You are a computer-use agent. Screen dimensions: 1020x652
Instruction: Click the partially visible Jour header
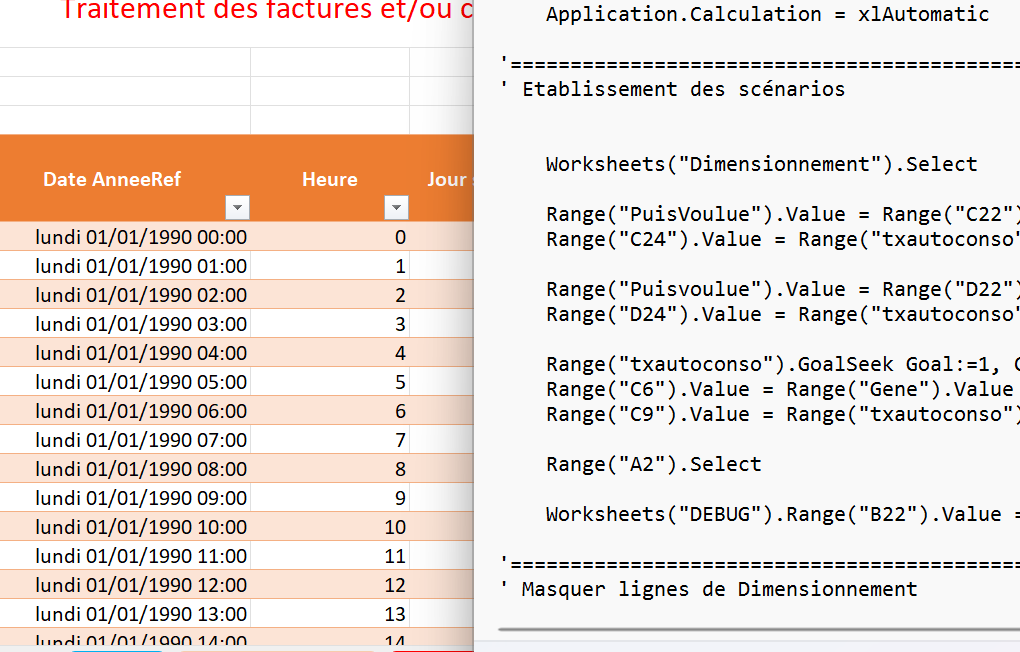tap(446, 179)
